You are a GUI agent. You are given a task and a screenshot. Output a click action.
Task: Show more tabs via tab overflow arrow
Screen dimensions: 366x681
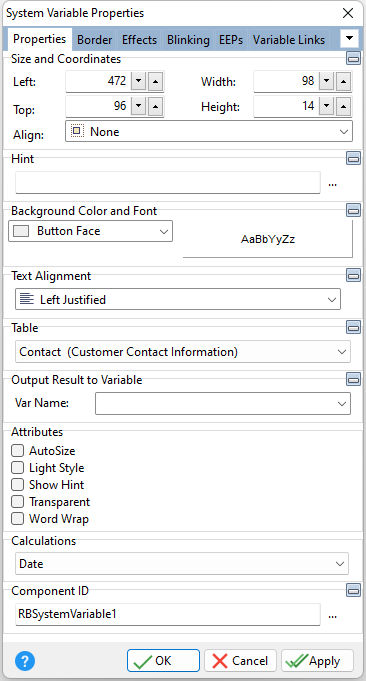(x=349, y=39)
